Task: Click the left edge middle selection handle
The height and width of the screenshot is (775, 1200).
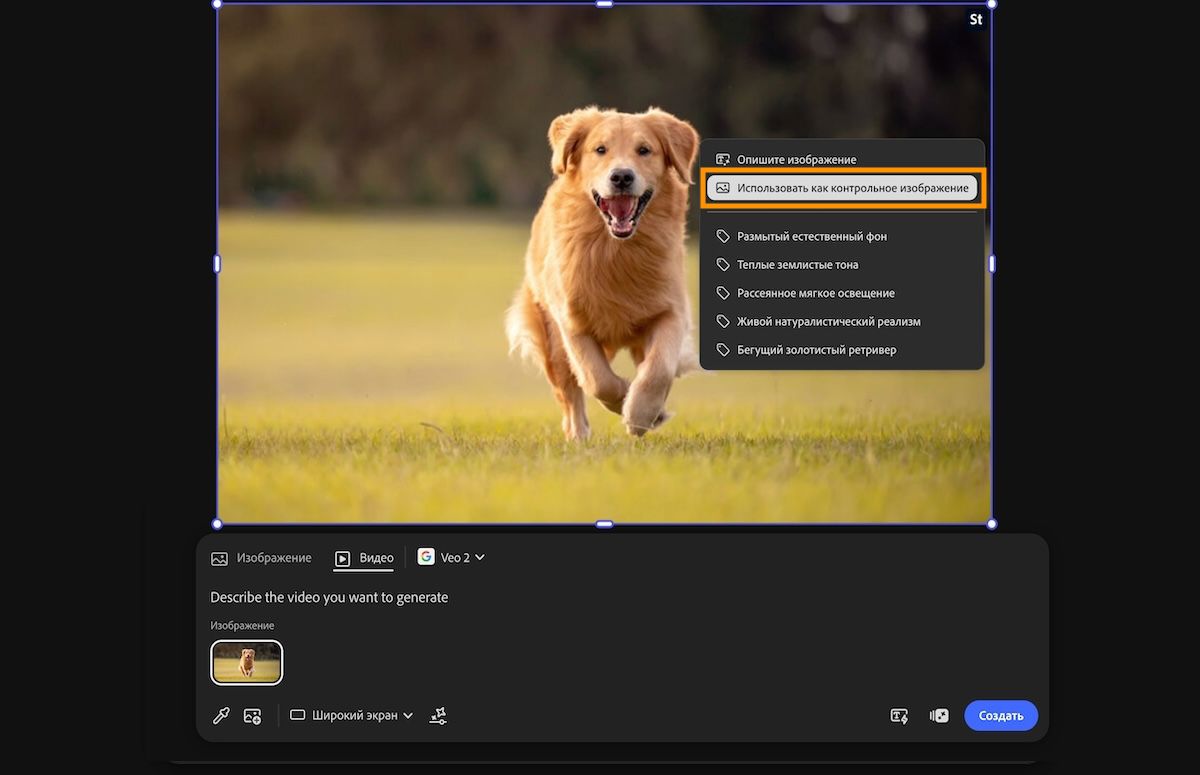Action: [x=217, y=264]
